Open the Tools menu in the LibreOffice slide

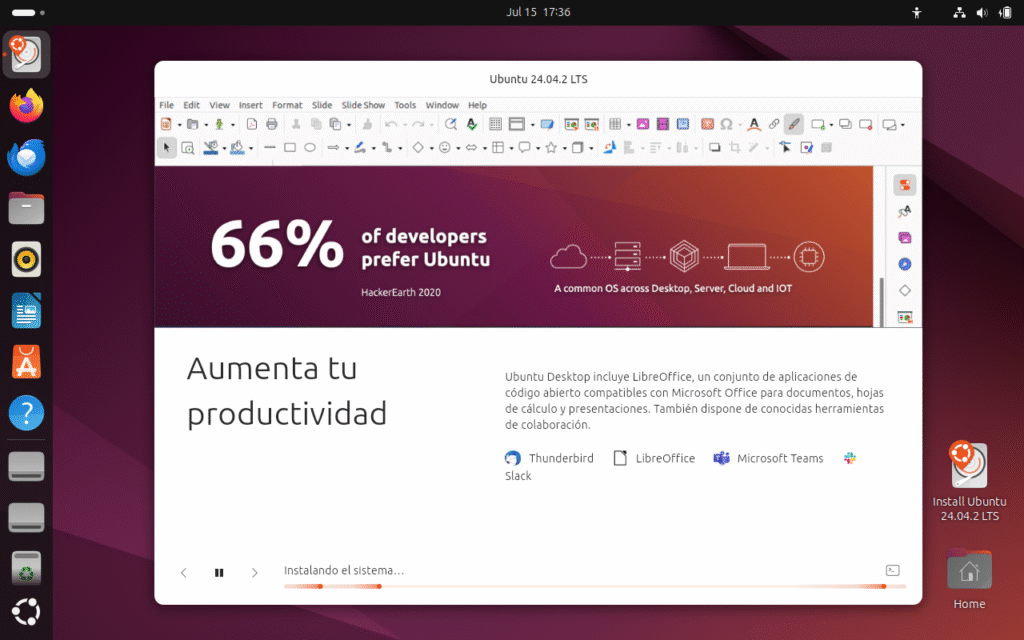click(405, 105)
